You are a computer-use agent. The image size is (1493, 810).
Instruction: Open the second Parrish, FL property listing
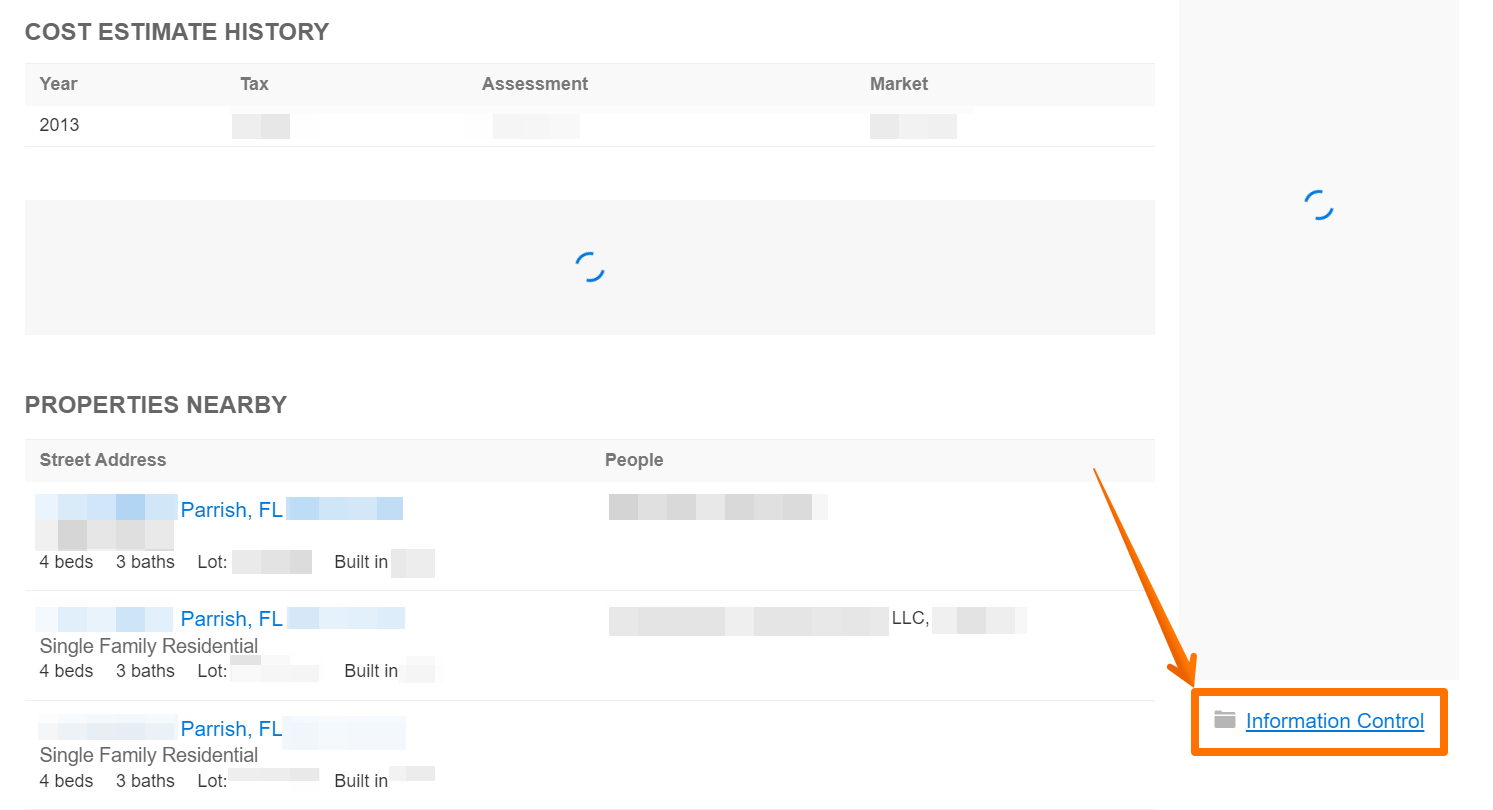click(x=231, y=618)
